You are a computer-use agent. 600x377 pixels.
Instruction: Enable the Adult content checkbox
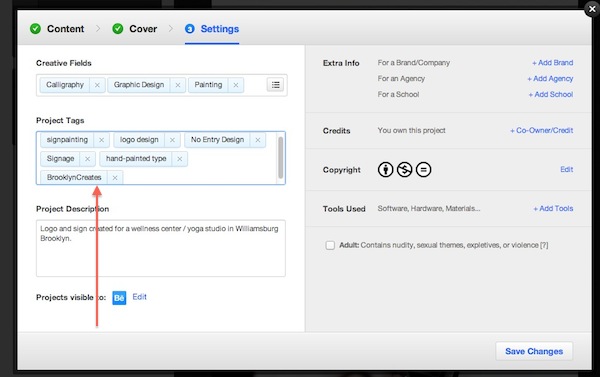(x=330, y=245)
